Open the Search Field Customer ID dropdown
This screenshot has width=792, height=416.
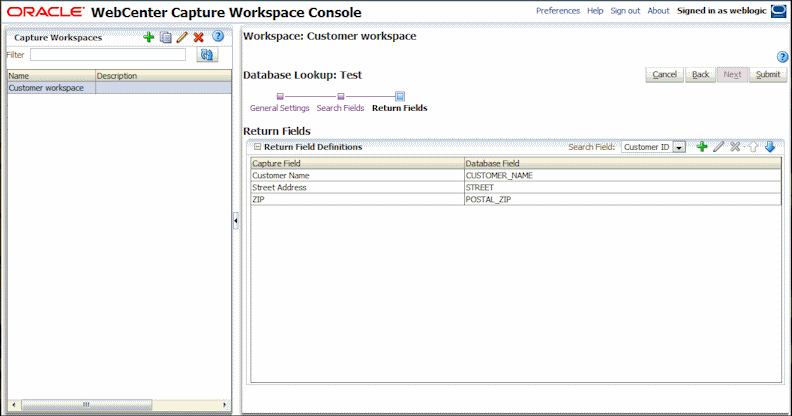(679, 147)
